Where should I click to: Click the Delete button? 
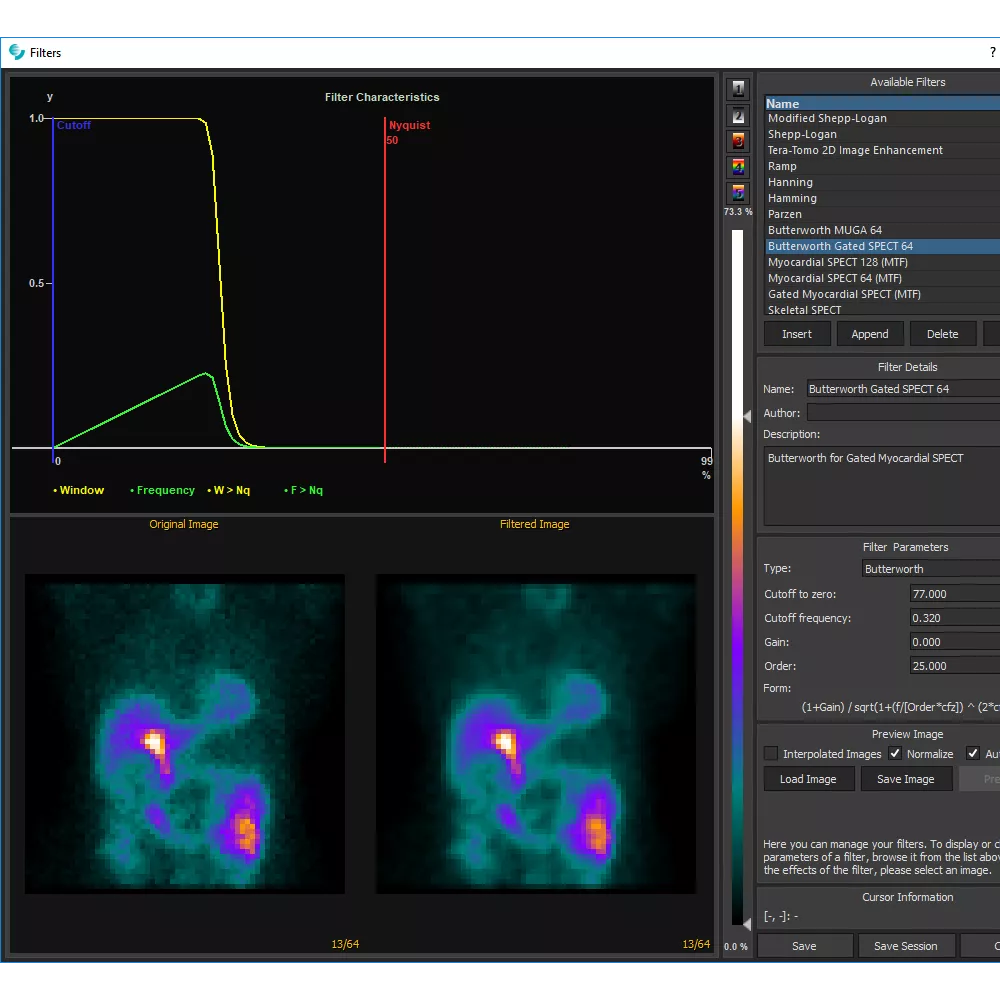[x=943, y=334]
